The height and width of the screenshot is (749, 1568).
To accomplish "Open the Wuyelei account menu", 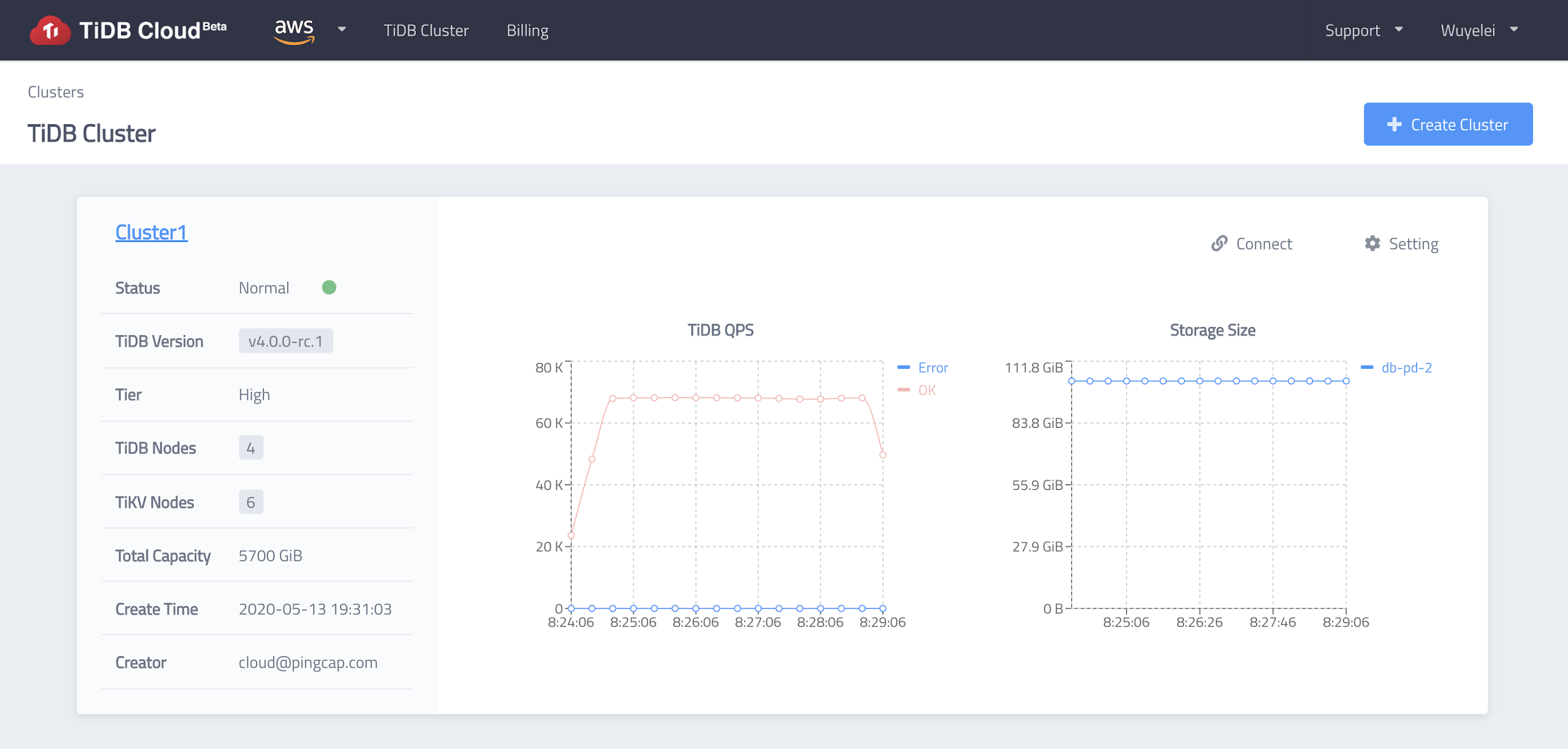I will click(1468, 31).
